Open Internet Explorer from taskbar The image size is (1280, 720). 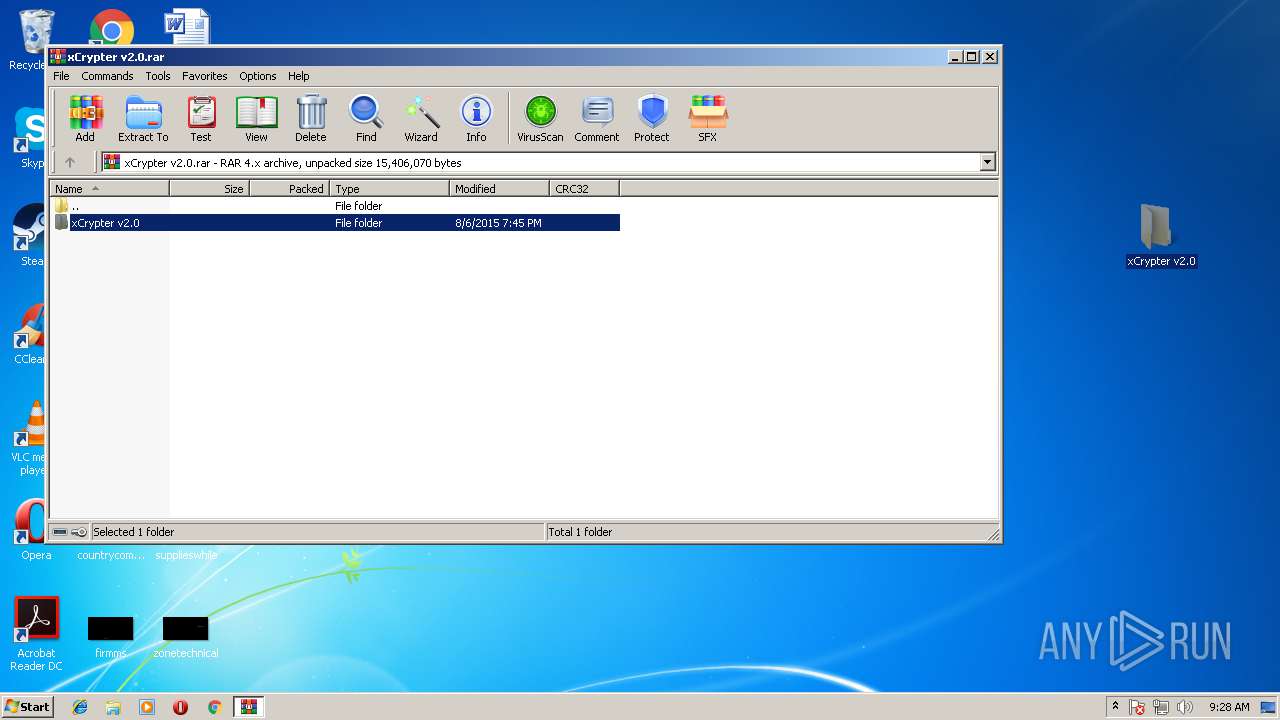pyautogui.click(x=80, y=707)
